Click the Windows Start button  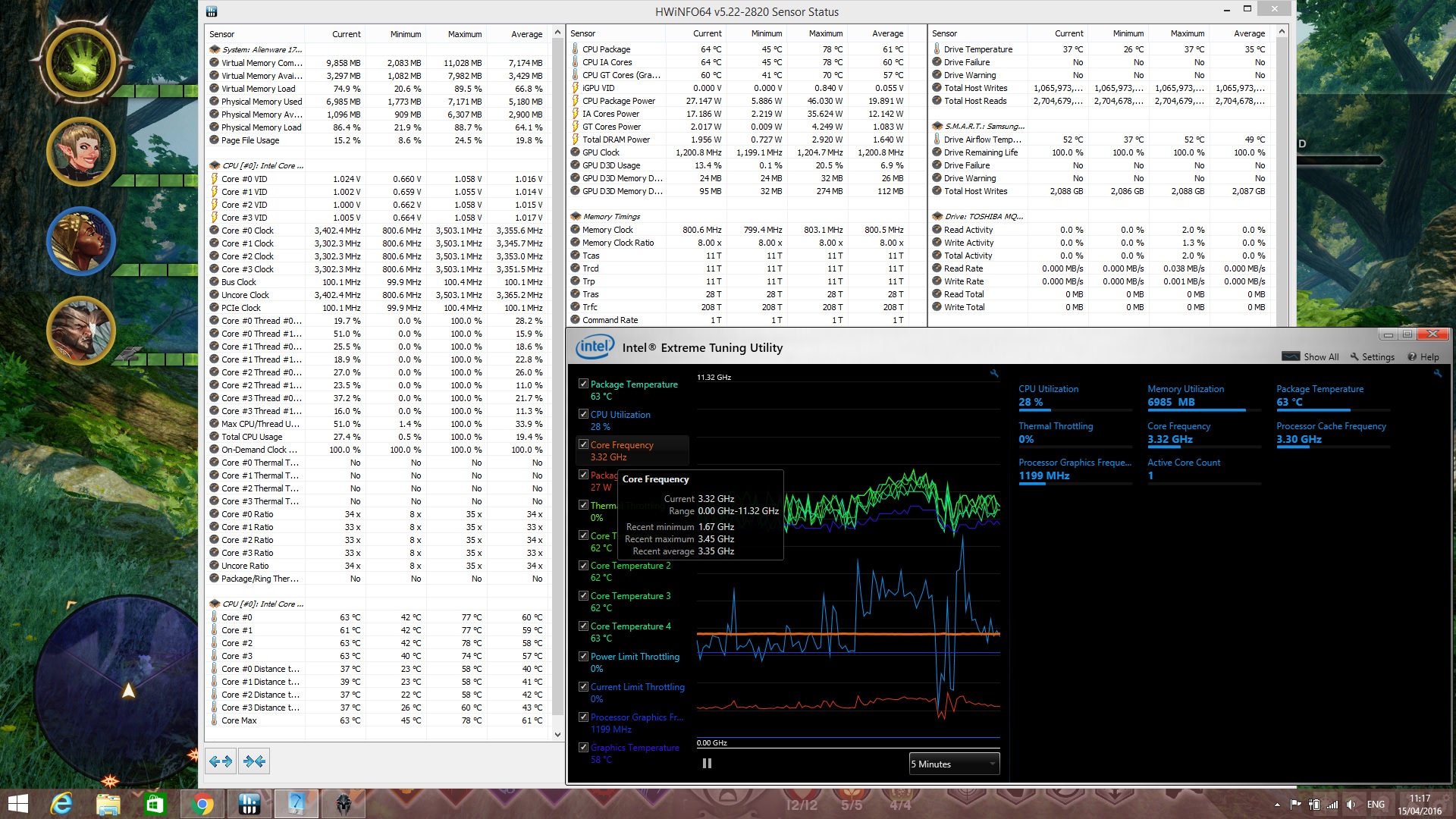point(17,804)
